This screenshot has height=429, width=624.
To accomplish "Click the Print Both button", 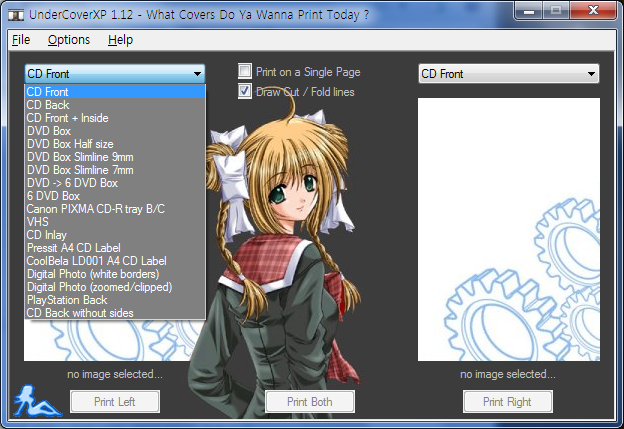I will (x=310, y=402).
